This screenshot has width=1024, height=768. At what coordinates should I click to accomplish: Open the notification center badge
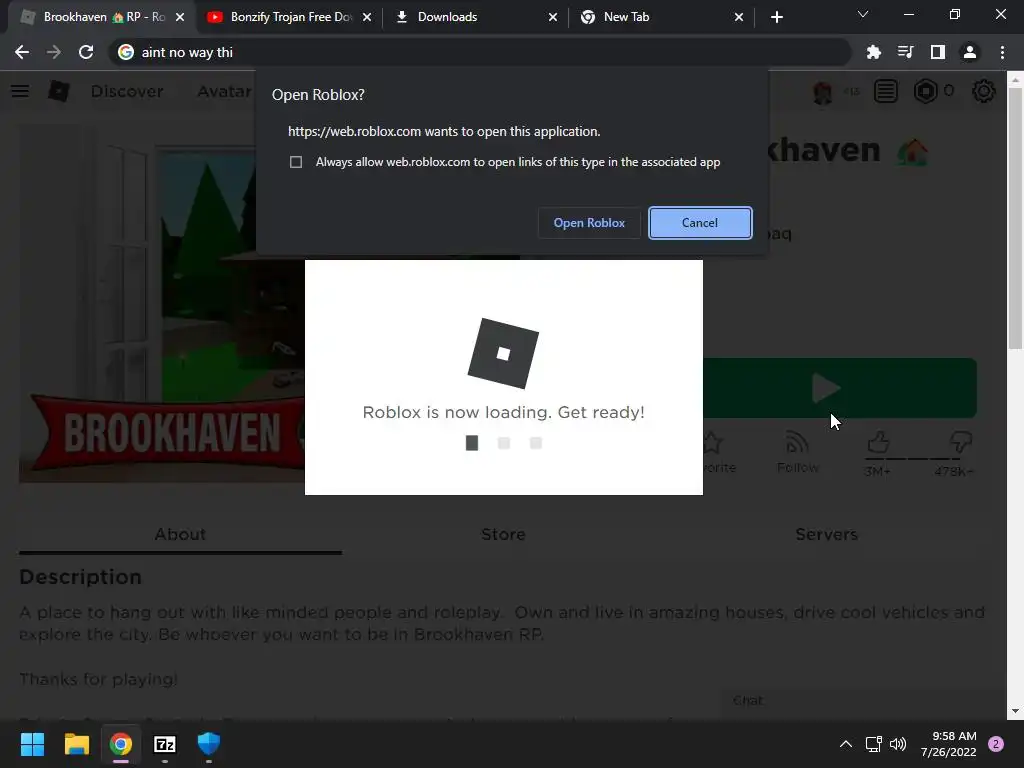coord(996,744)
